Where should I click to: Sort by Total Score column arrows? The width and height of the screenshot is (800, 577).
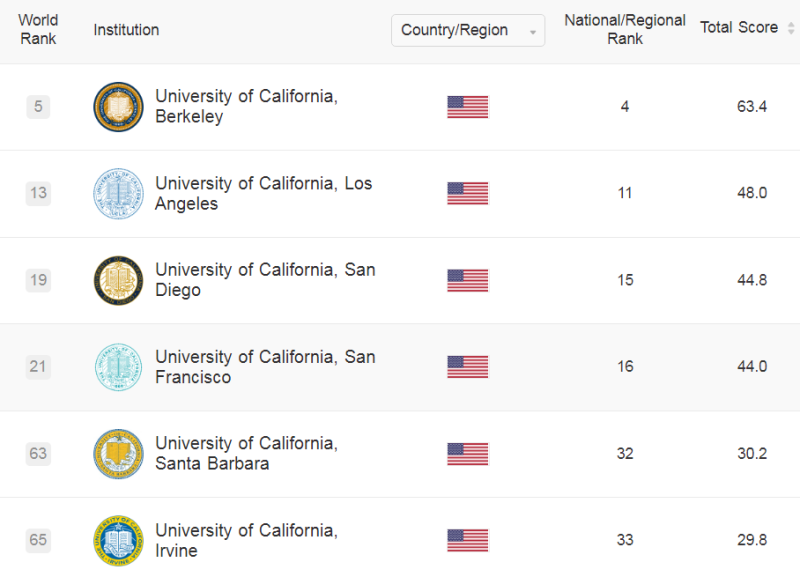[x=791, y=28]
